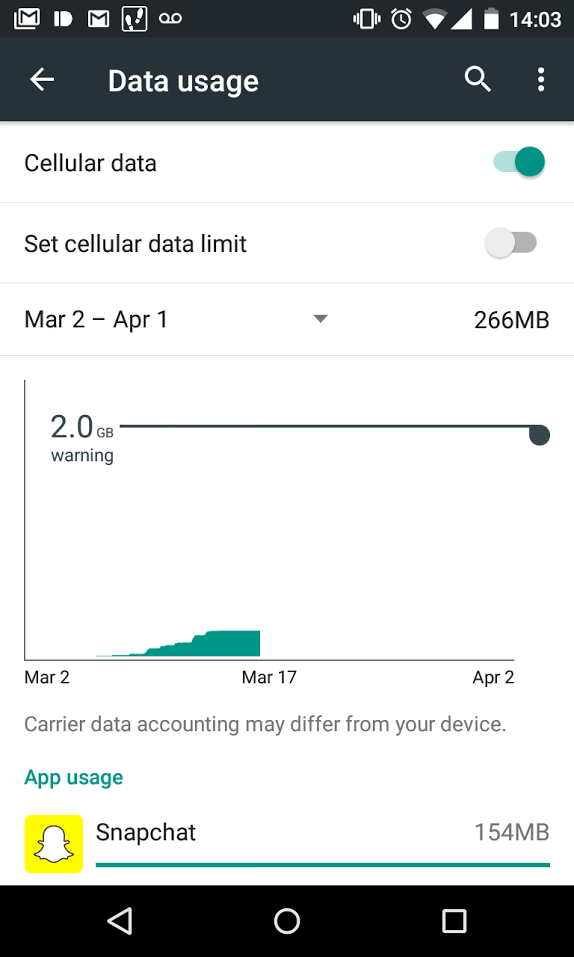The image size is (574, 957).
Task: Tap the alarm clock status icon
Action: (x=401, y=19)
